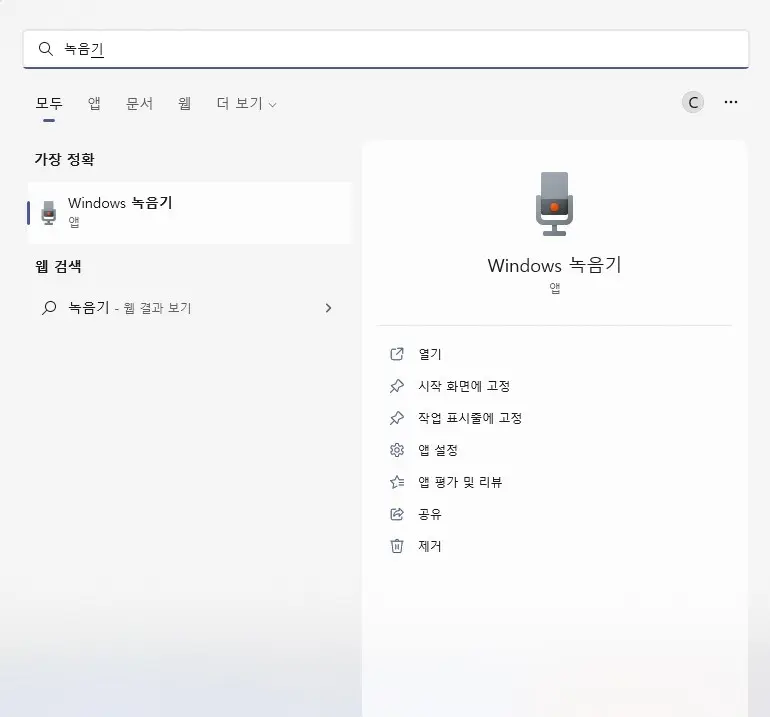This screenshot has height=717, width=770.
Task: Click the large Windows 녹음기 microphone icon
Action: (554, 204)
